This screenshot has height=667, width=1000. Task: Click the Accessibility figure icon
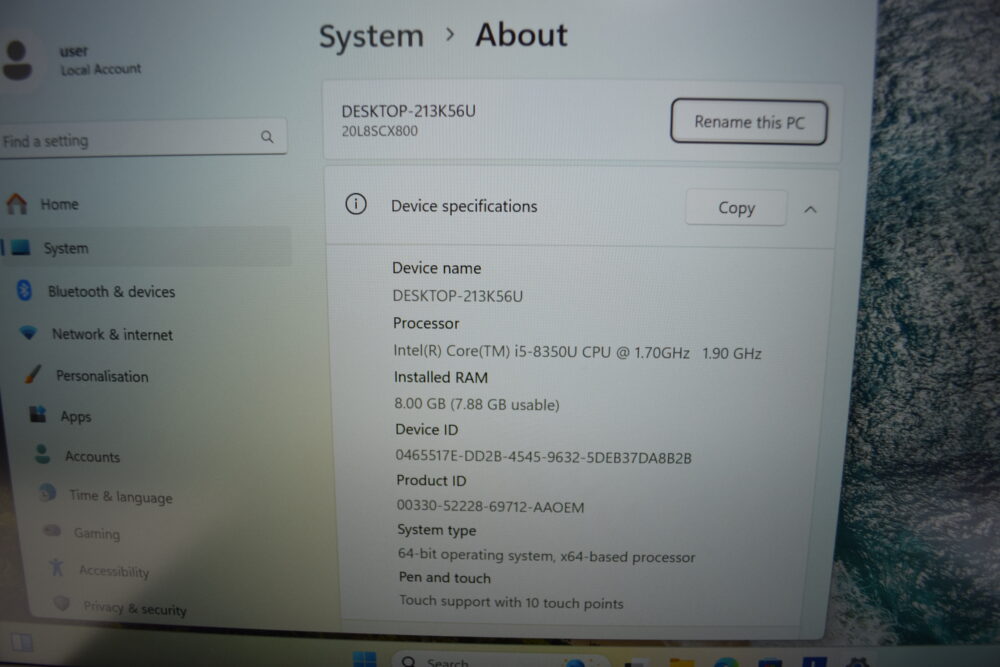pos(57,567)
